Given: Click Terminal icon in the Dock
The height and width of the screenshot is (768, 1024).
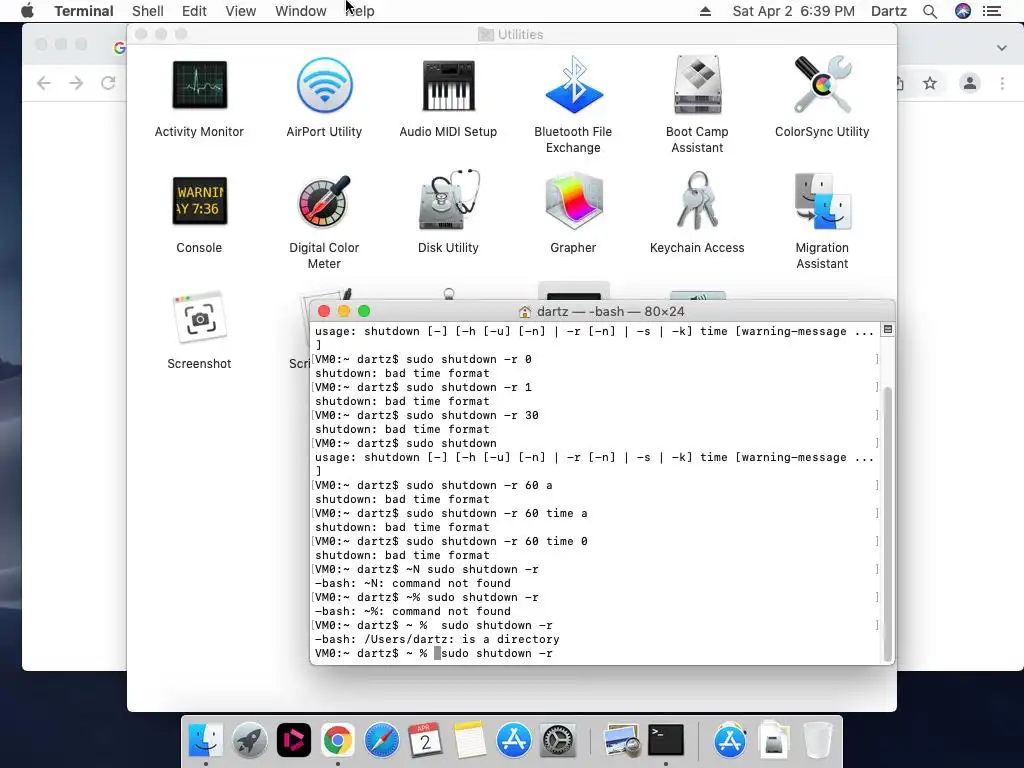Looking at the screenshot, I should coord(665,740).
